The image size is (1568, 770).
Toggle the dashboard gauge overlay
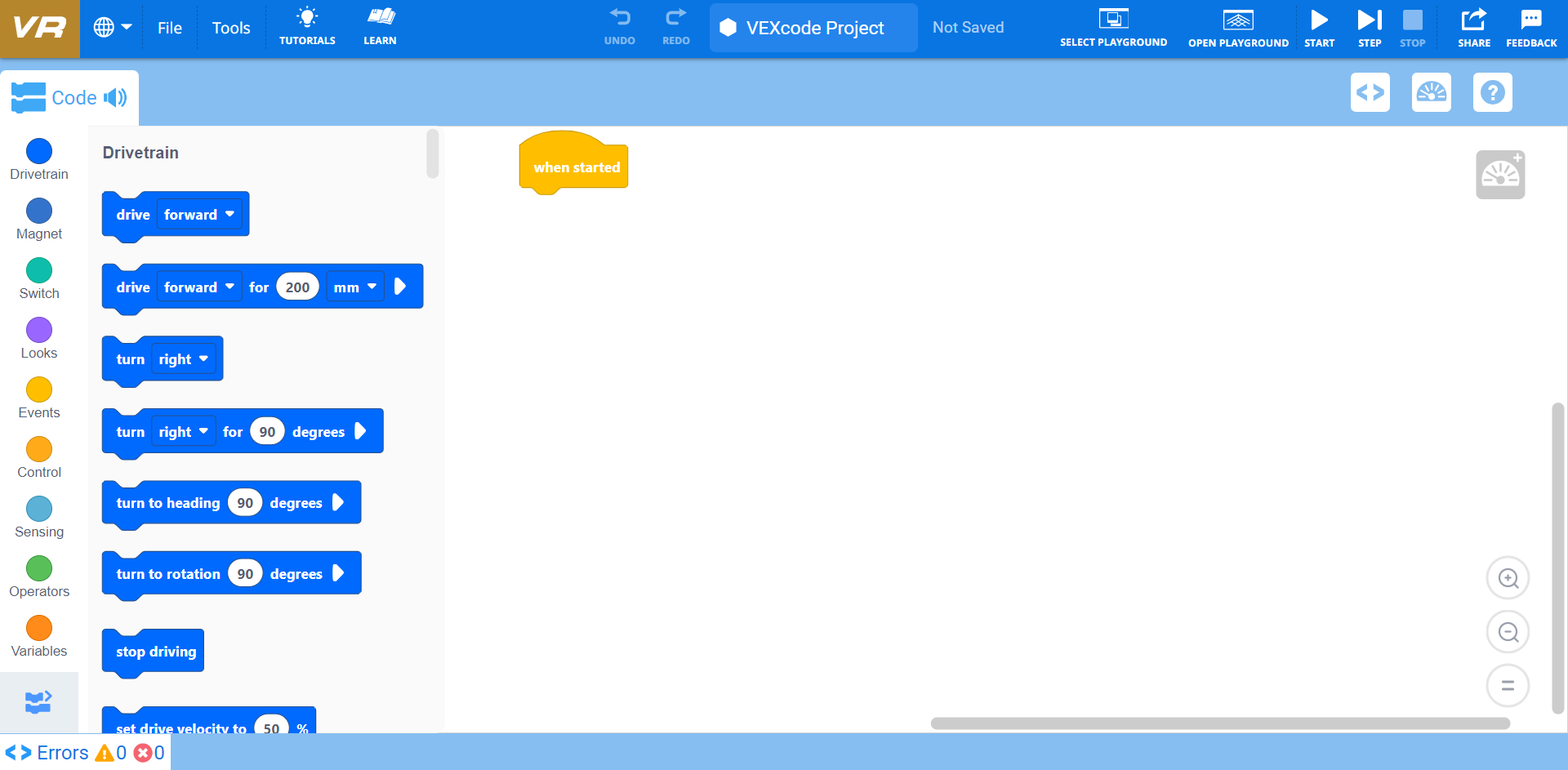click(x=1431, y=92)
